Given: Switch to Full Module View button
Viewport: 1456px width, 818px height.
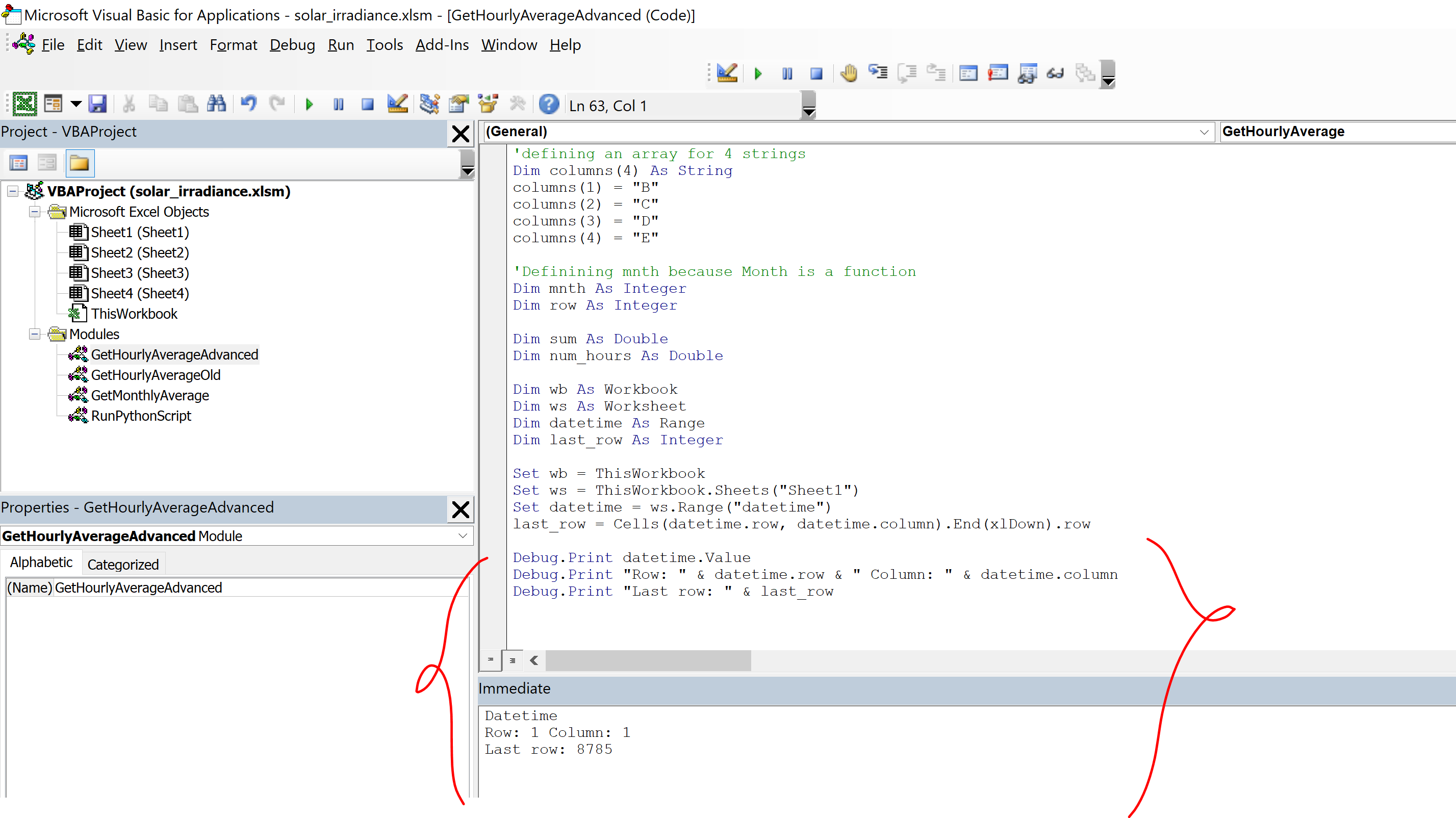Looking at the screenshot, I should tap(512, 660).
